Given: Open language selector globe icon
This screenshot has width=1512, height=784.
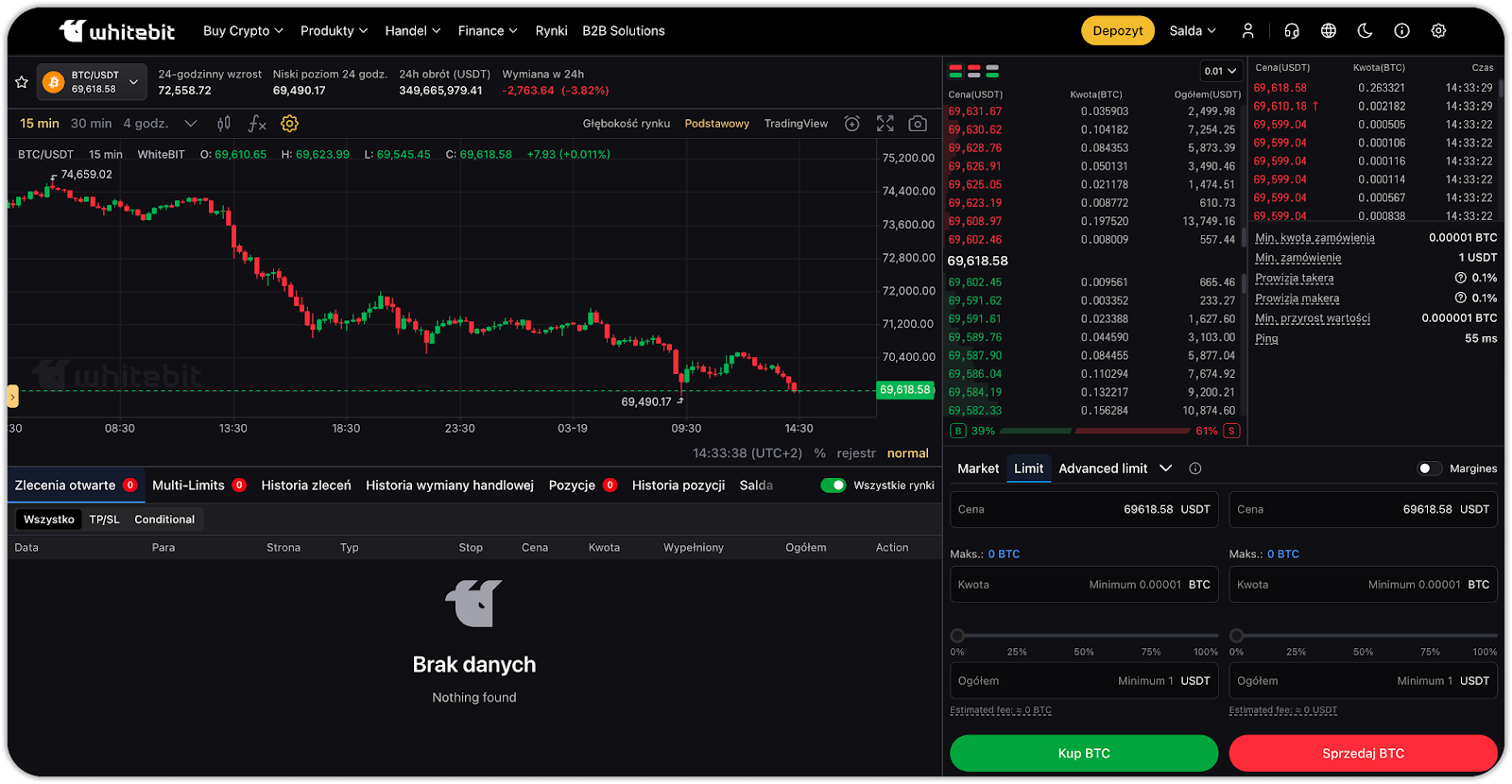Looking at the screenshot, I should [1328, 31].
